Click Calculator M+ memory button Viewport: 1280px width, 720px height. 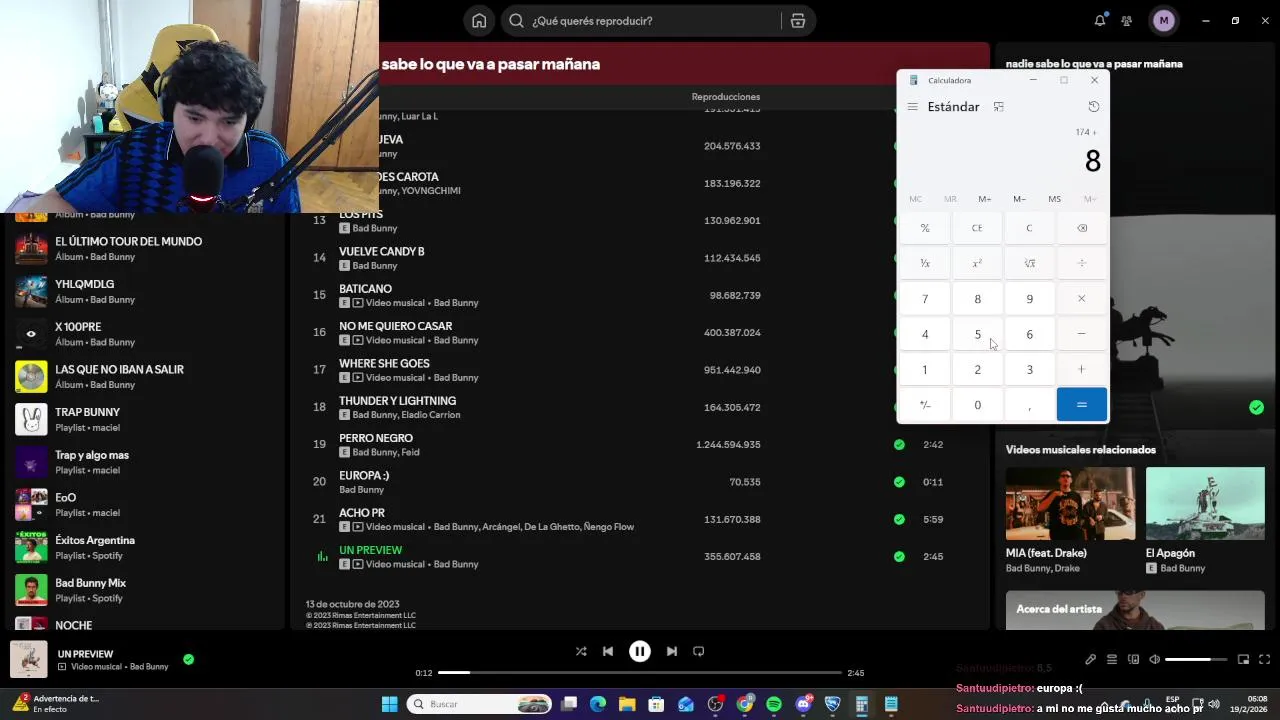coord(985,199)
